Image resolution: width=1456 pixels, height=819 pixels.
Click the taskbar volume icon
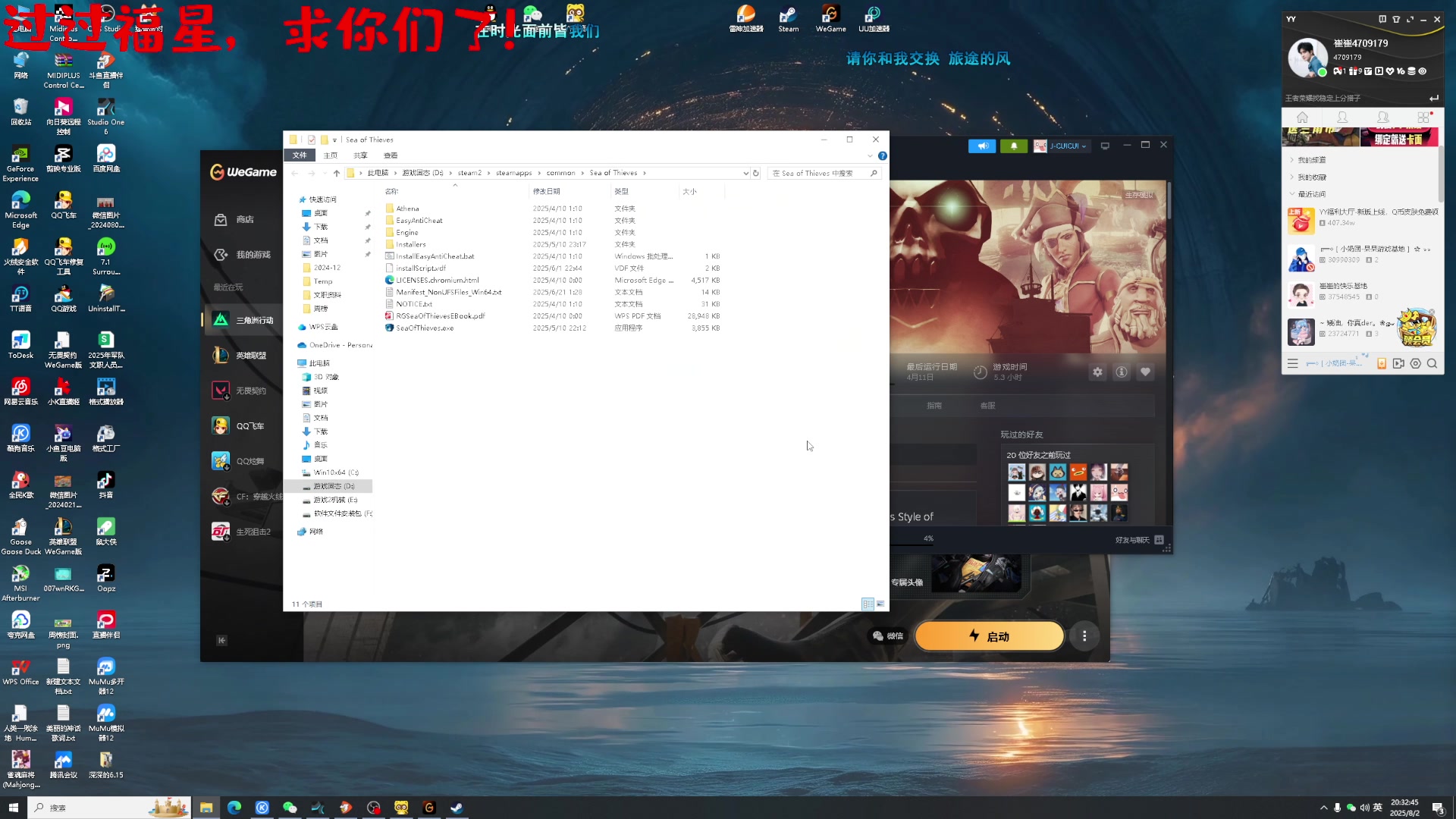(x=1365, y=808)
